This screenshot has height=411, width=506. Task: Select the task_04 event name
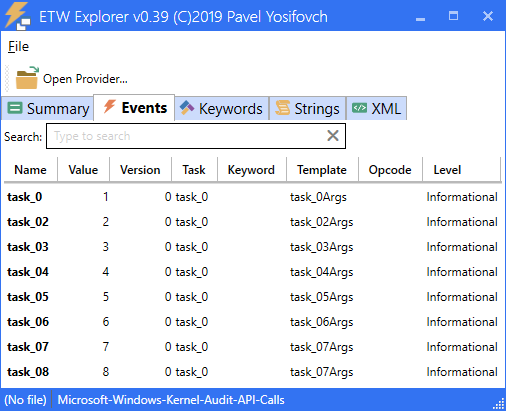tap(28, 272)
